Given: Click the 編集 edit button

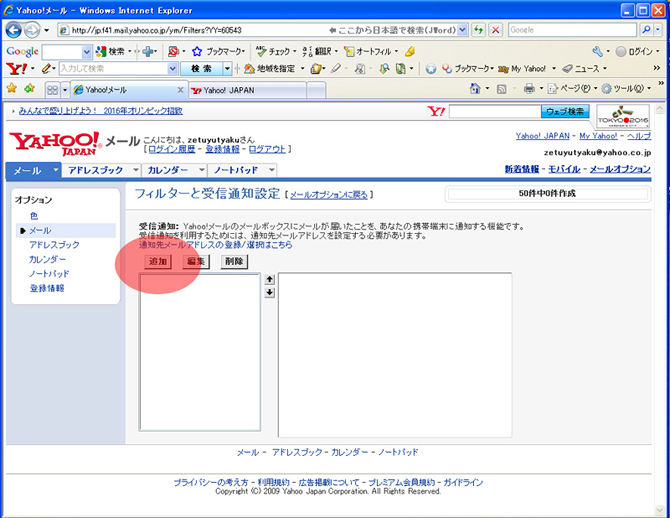Looking at the screenshot, I should 196,261.
